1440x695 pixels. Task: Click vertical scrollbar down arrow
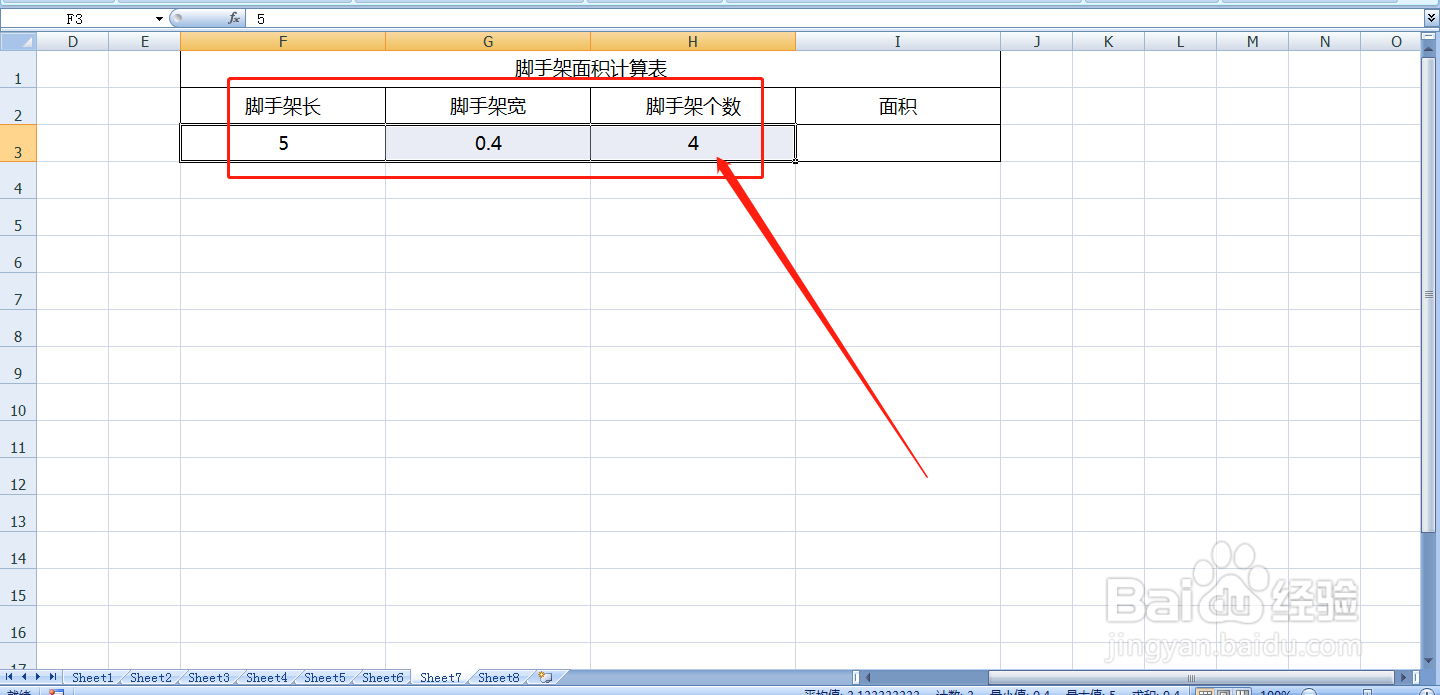pyautogui.click(x=1430, y=661)
